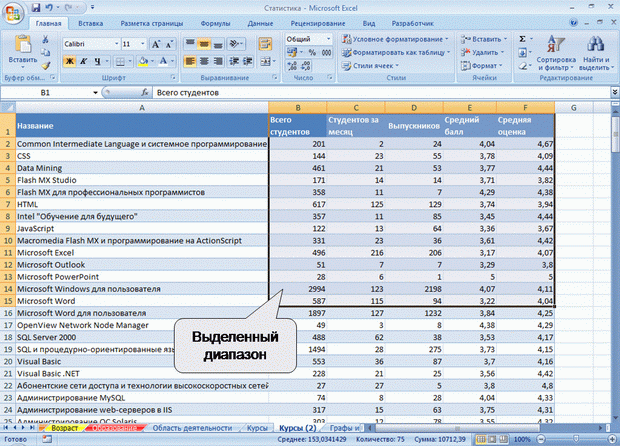Image resolution: width=620 pixels, height=446 pixels.
Task: Apply accounting number format icon
Action: tap(292, 52)
